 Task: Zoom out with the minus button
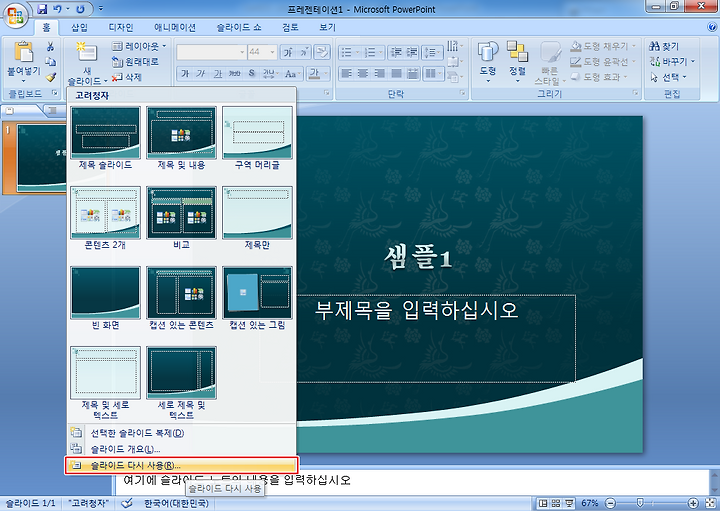pos(610,503)
